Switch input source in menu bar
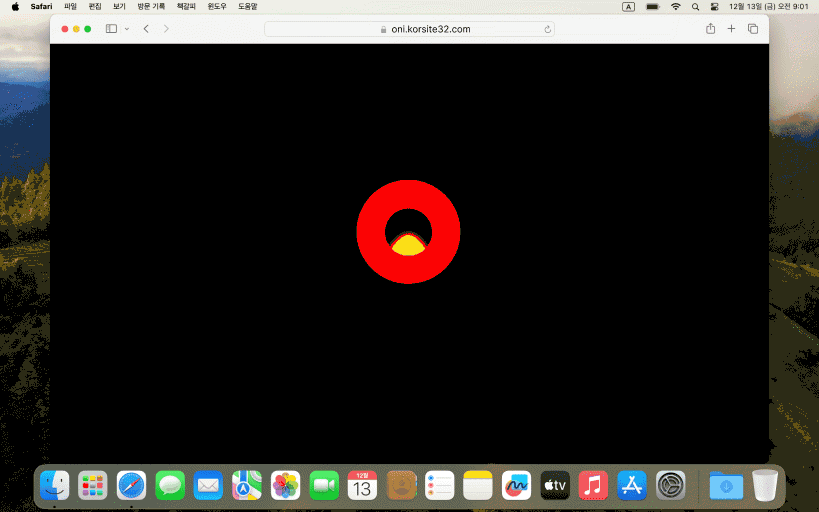This screenshot has width=819, height=512. [628, 7]
